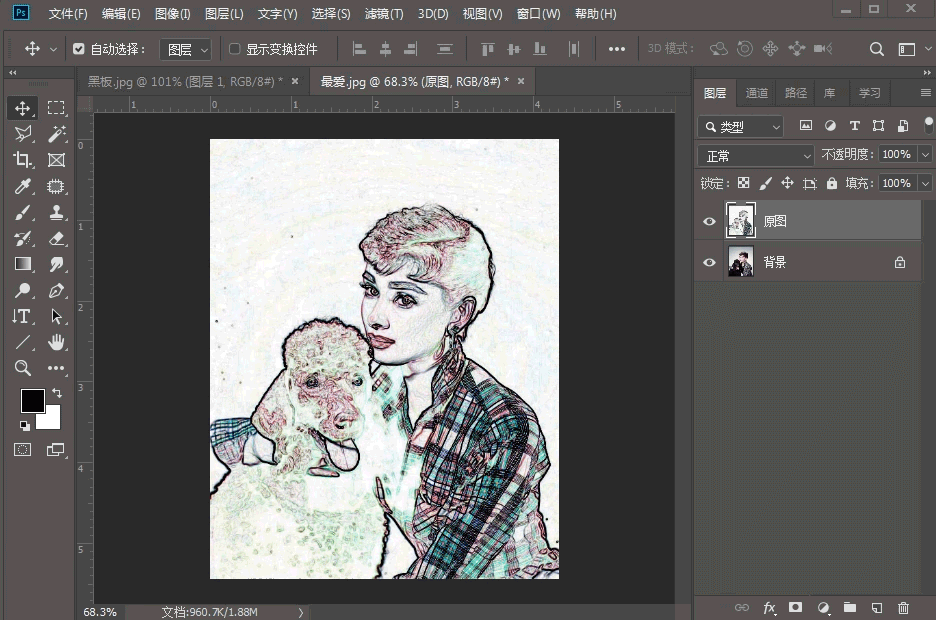This screenshot has width=936, height=620.
Task: Enable the 显示变换控件 checkbox
Action: tap(235, 49)
